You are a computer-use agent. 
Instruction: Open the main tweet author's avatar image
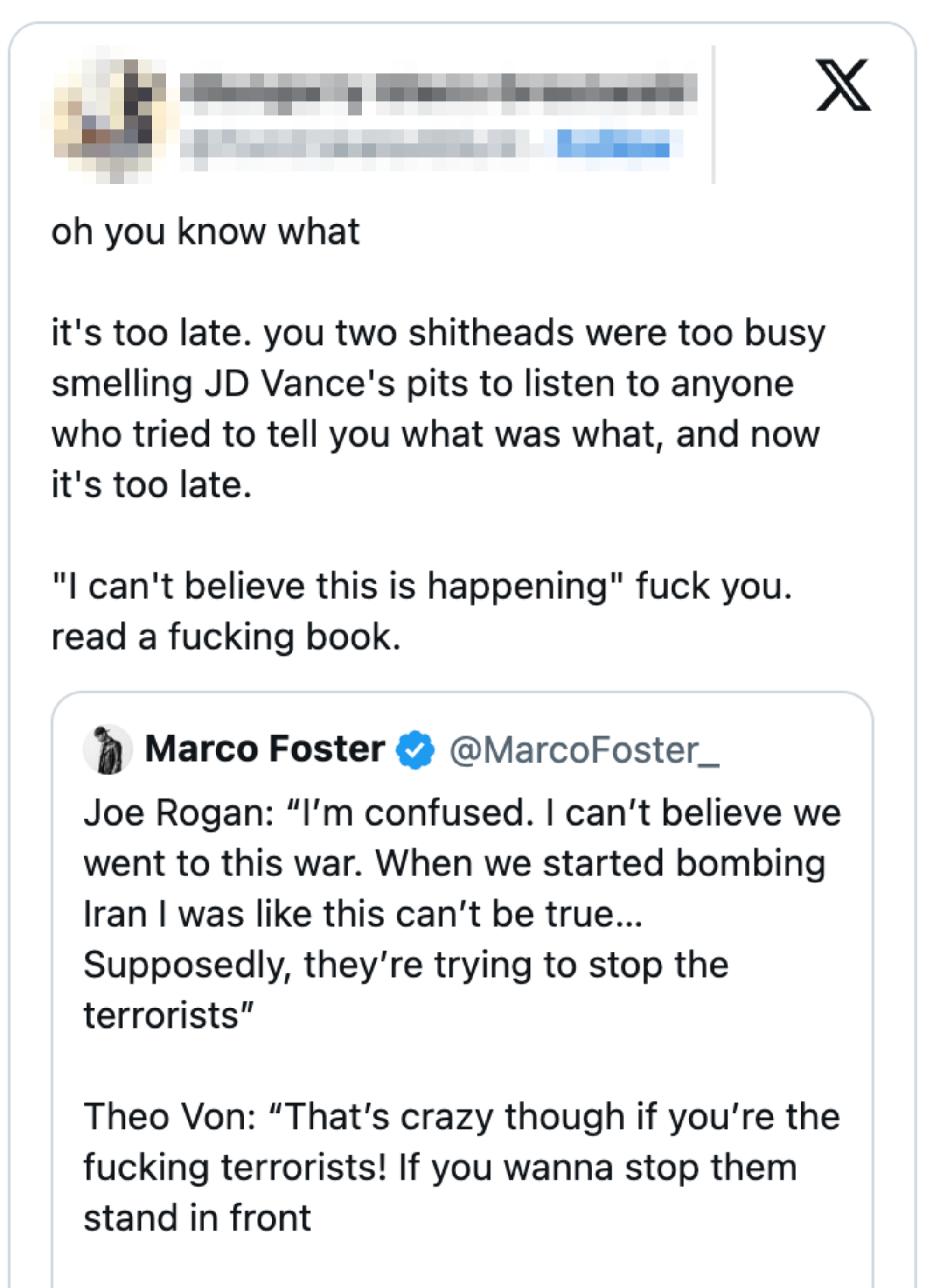[105, 113]
